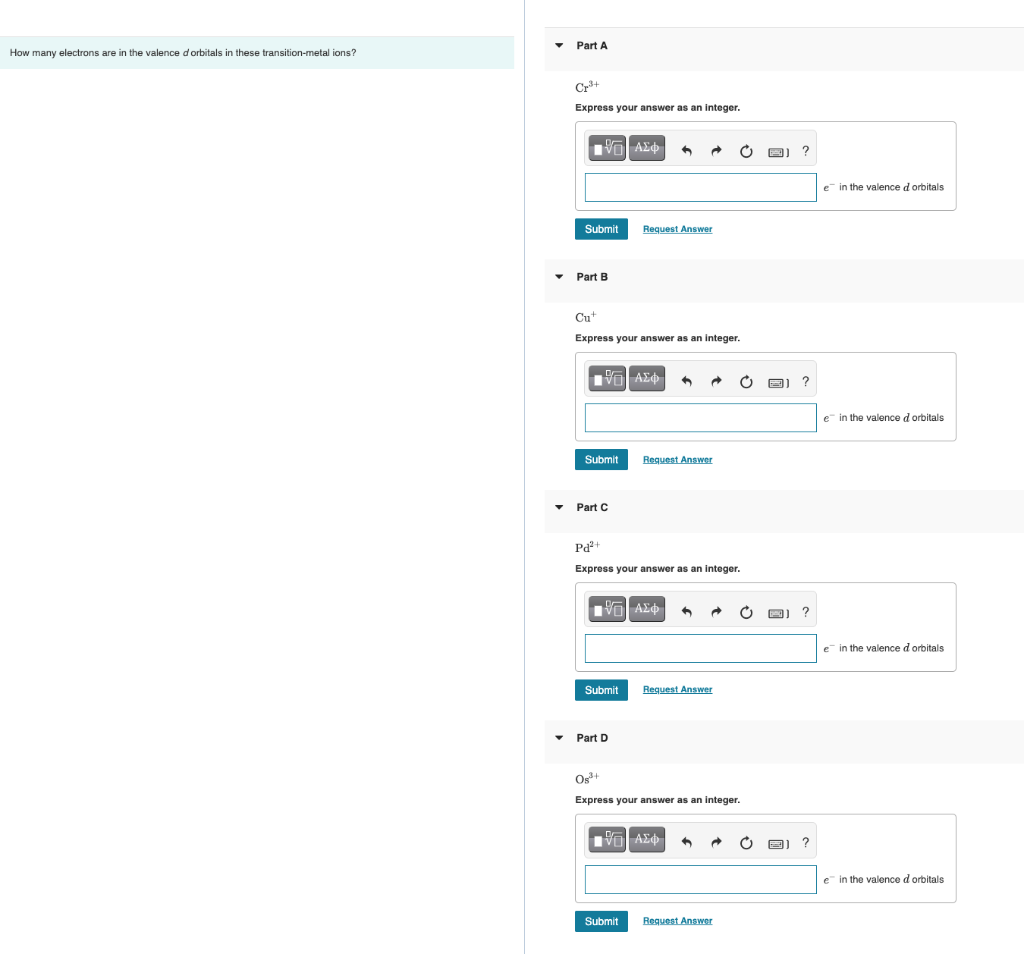1024x954 pixels.
Task: Submit the Part B answer
Action: point(601,460)
